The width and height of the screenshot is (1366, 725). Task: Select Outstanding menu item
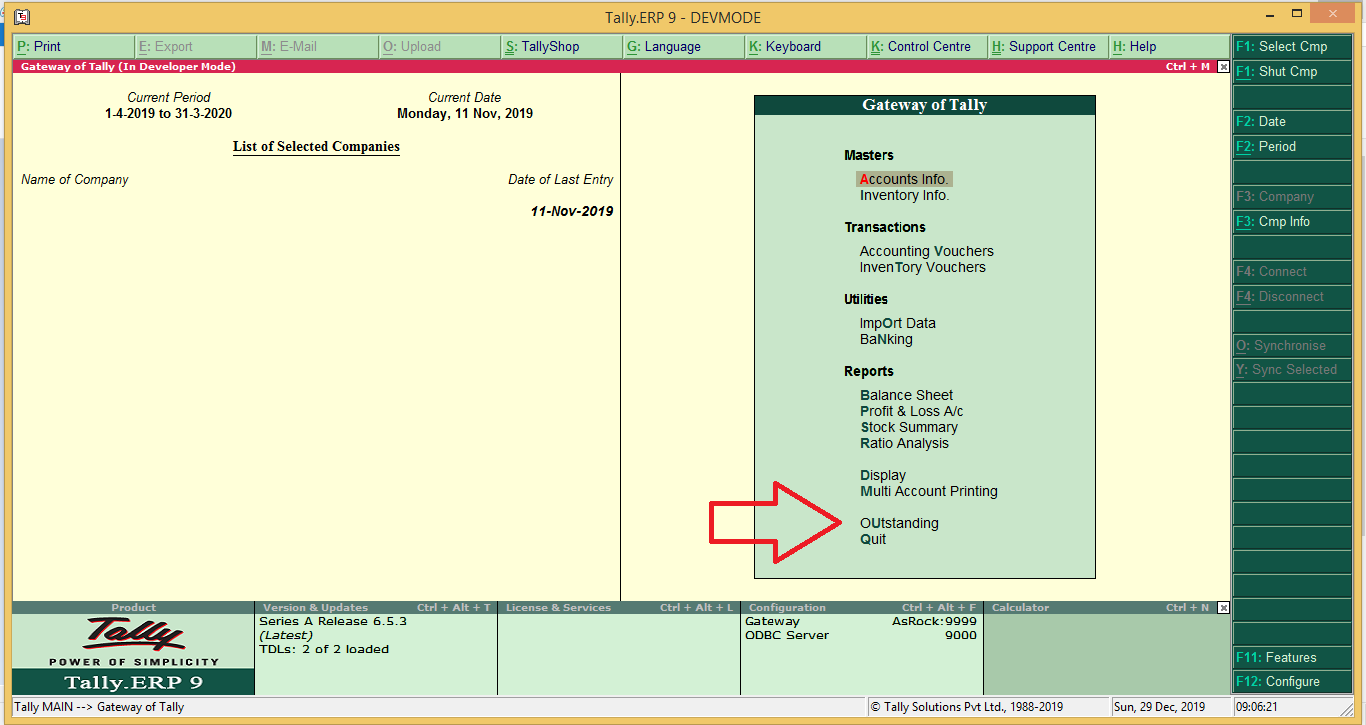tap(899, 523)
